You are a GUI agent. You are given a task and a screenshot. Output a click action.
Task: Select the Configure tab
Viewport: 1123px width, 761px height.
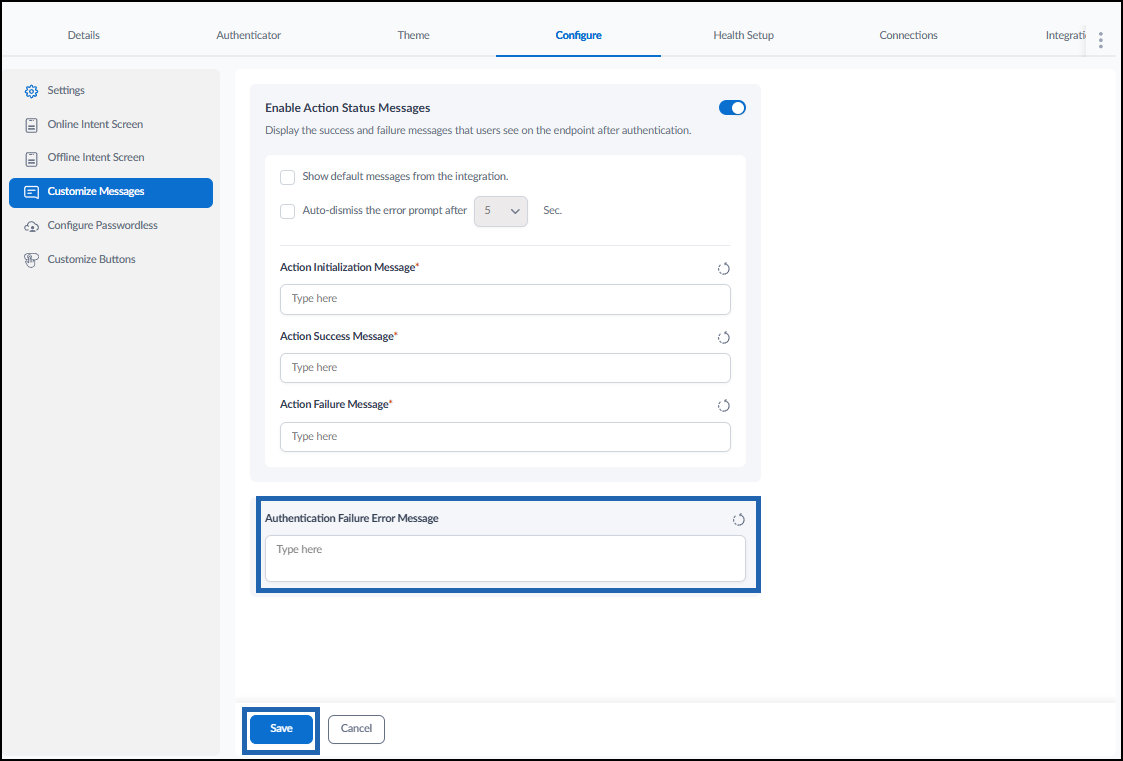pyautogui.click(x=579, y=35)
